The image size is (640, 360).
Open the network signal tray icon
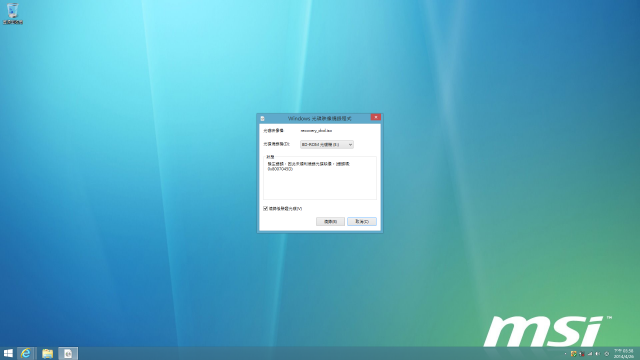tap(590, 353)
